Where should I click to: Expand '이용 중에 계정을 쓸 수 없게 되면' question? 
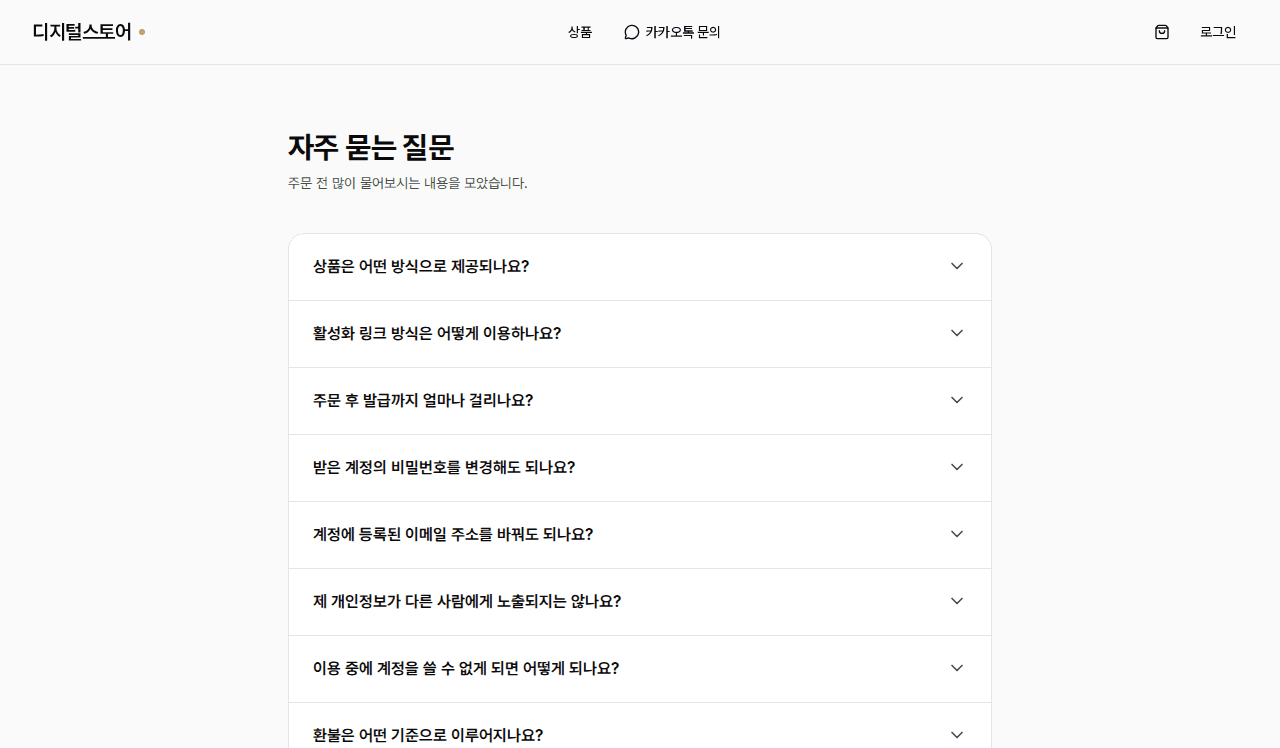[640, 669]
